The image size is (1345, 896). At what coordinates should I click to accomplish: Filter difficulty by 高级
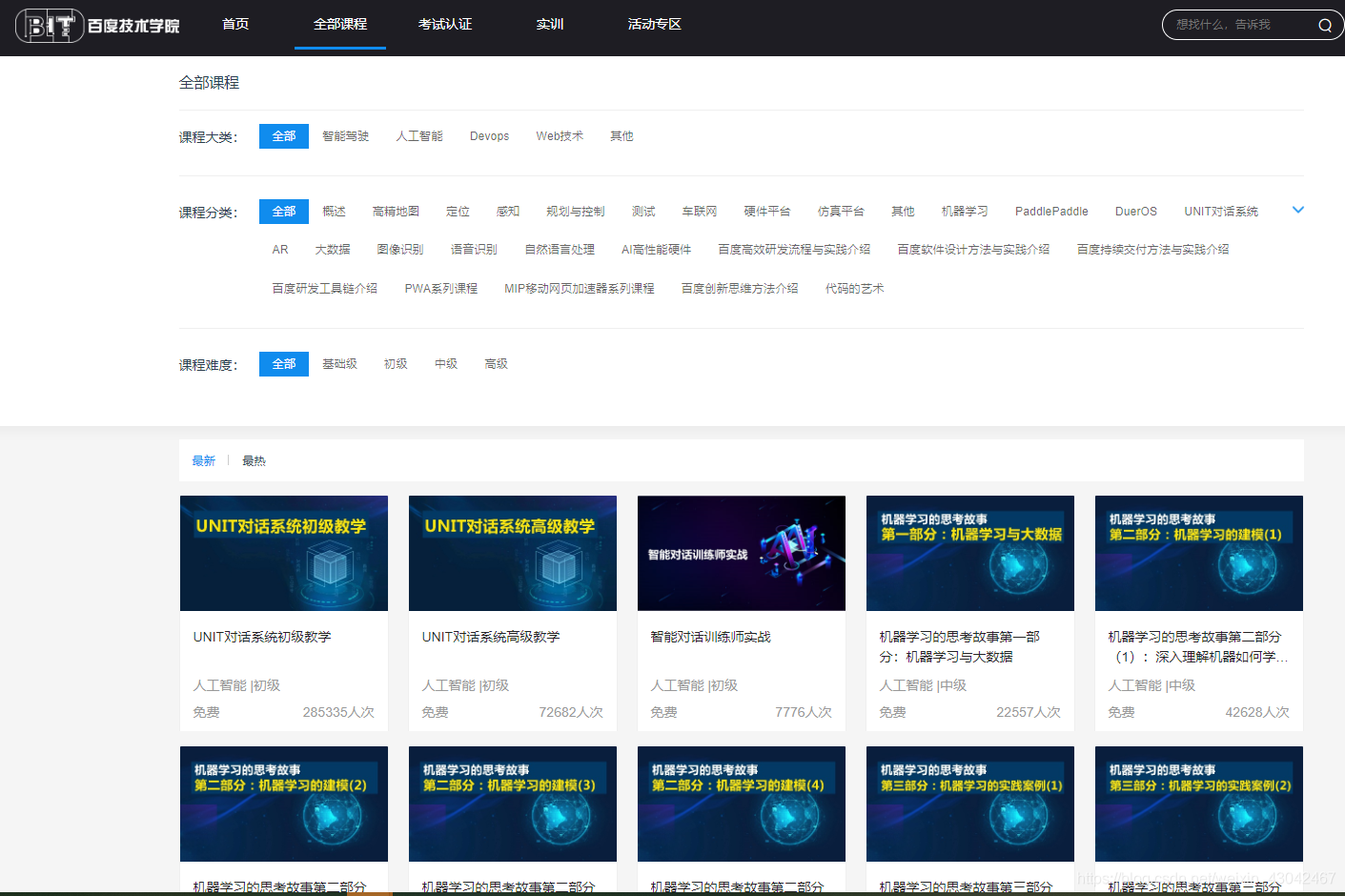497,364
